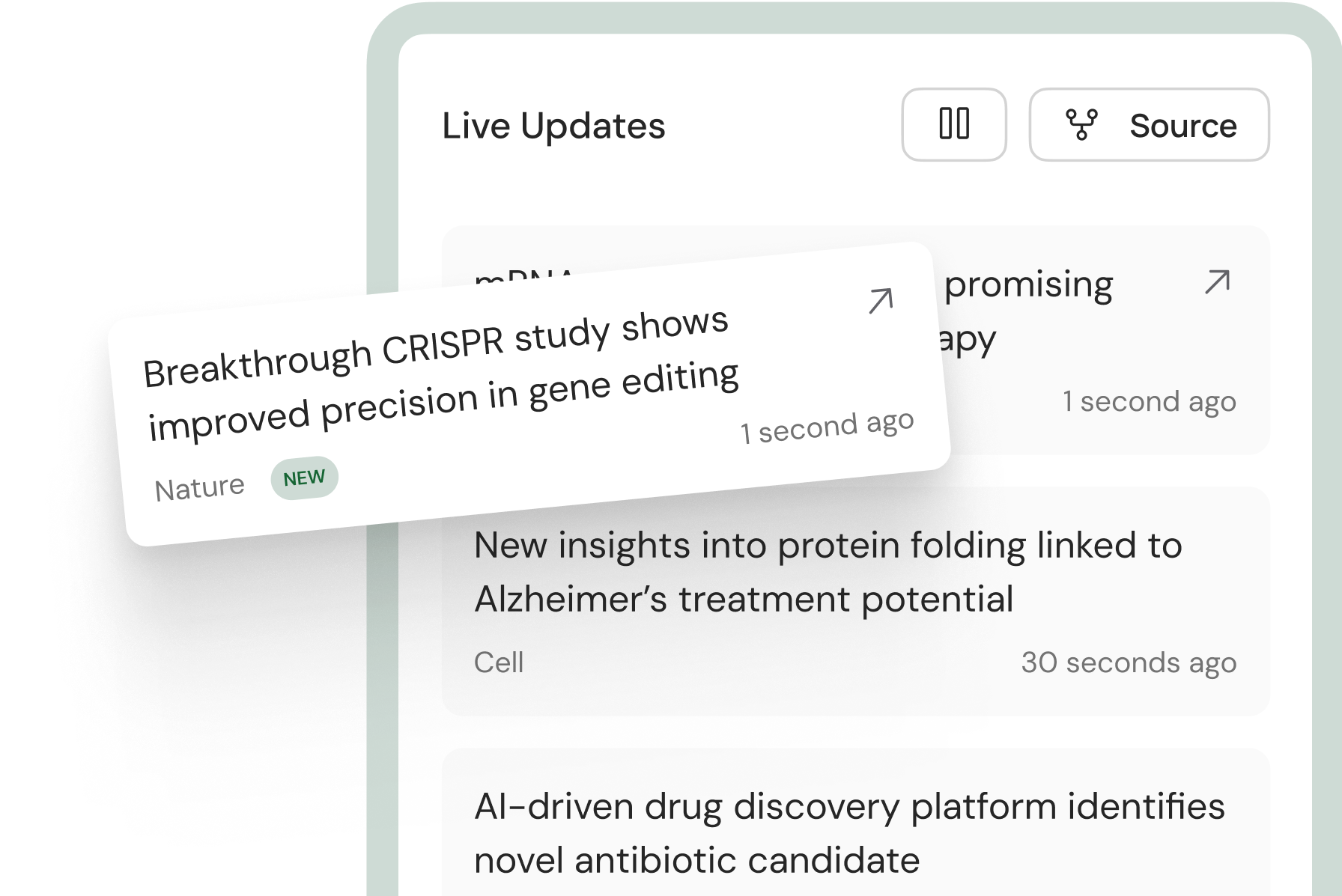Screen dimensions: 1342x896
Task: Click the arrow icon on the mRNA card
Action: coord(1217,282)
